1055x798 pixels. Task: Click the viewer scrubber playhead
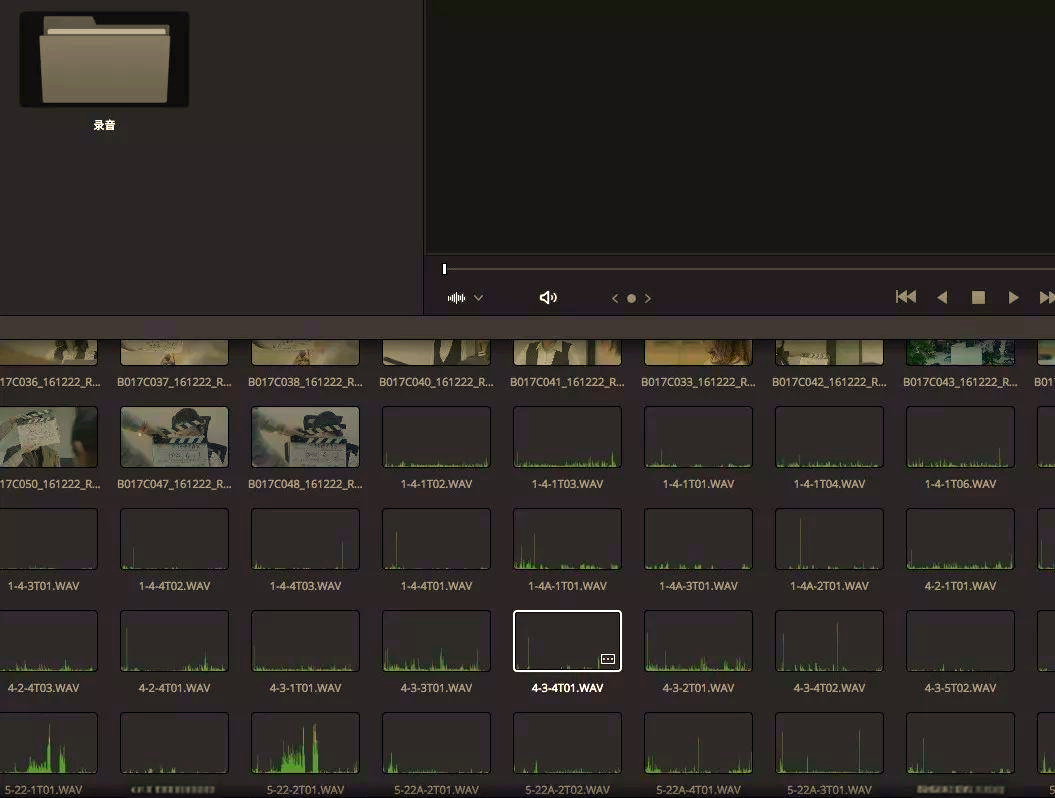point(444,269)
